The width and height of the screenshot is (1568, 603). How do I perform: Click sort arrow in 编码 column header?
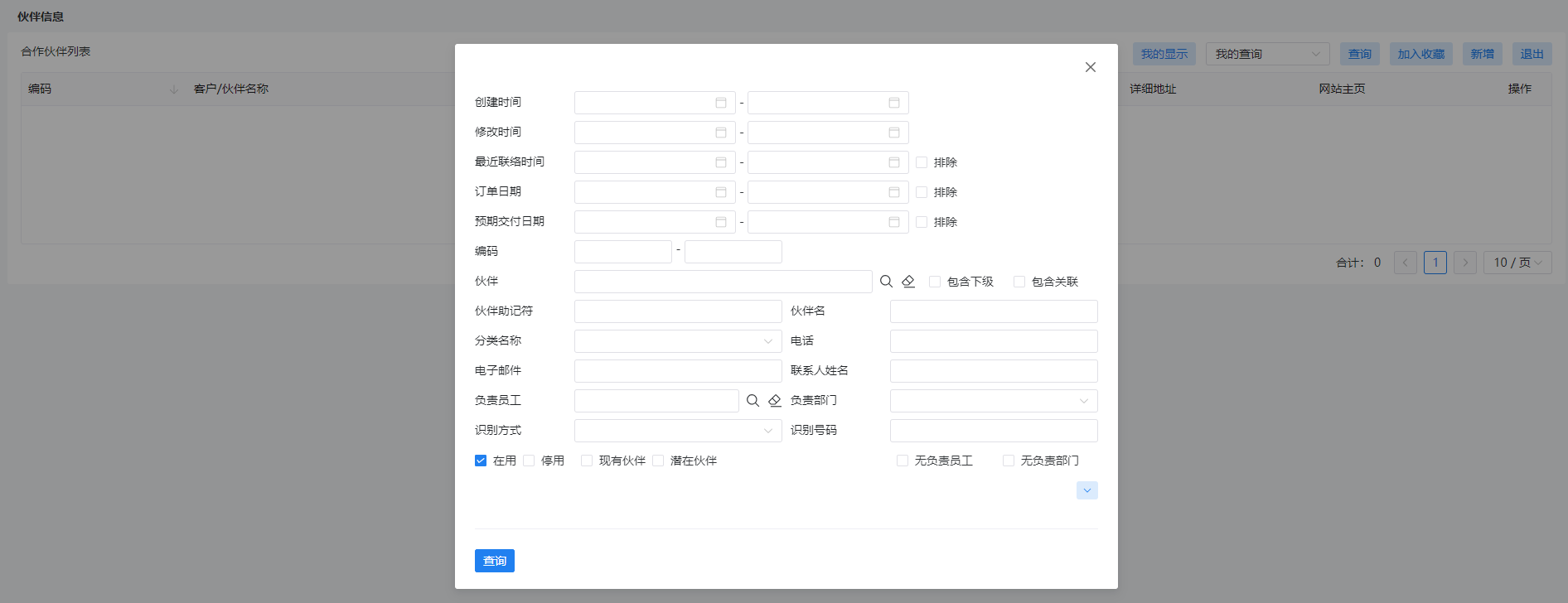174,89
